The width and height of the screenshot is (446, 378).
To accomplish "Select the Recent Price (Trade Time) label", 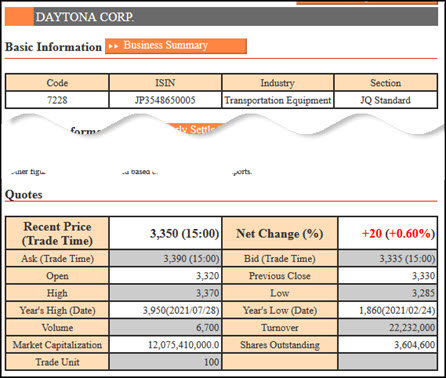I will (x=57, y=233).
